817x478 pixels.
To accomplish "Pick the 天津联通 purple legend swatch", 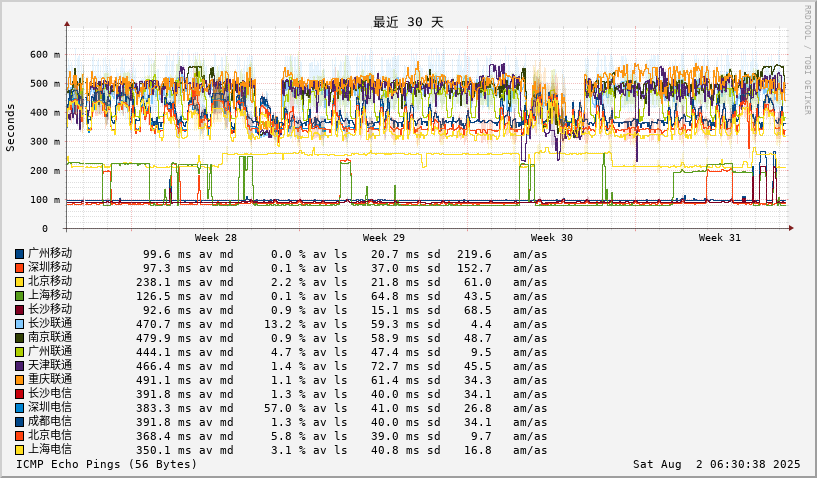I will coord(19,366).
